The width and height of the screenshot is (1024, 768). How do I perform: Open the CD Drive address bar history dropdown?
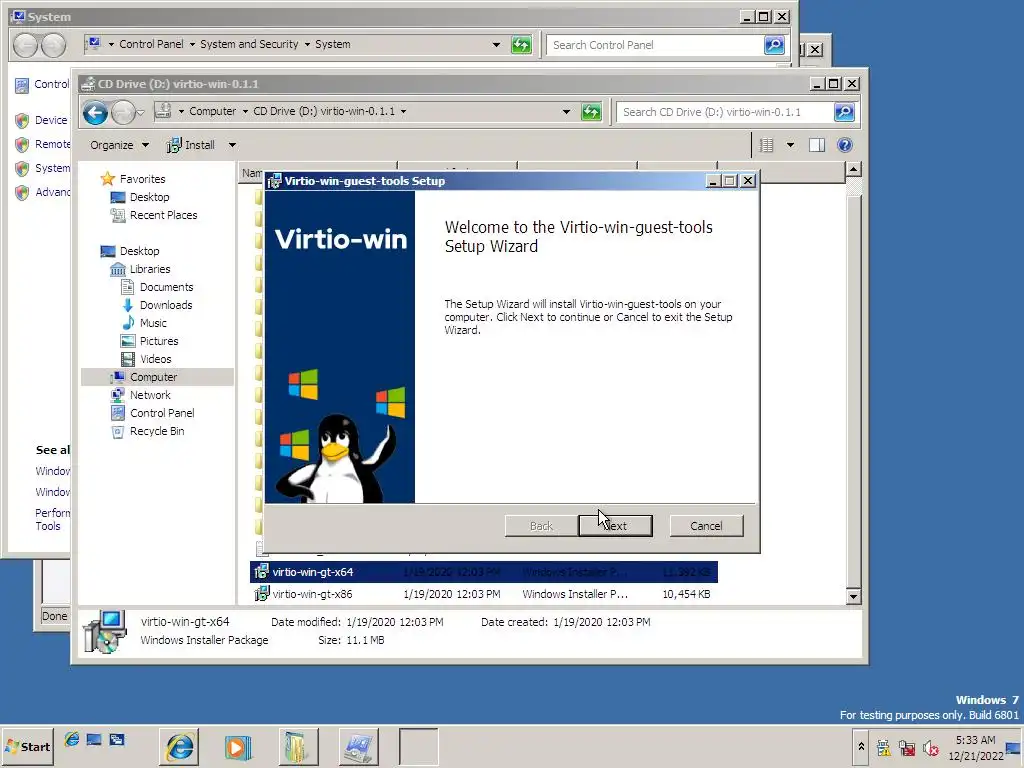click(x=566, y=112)
